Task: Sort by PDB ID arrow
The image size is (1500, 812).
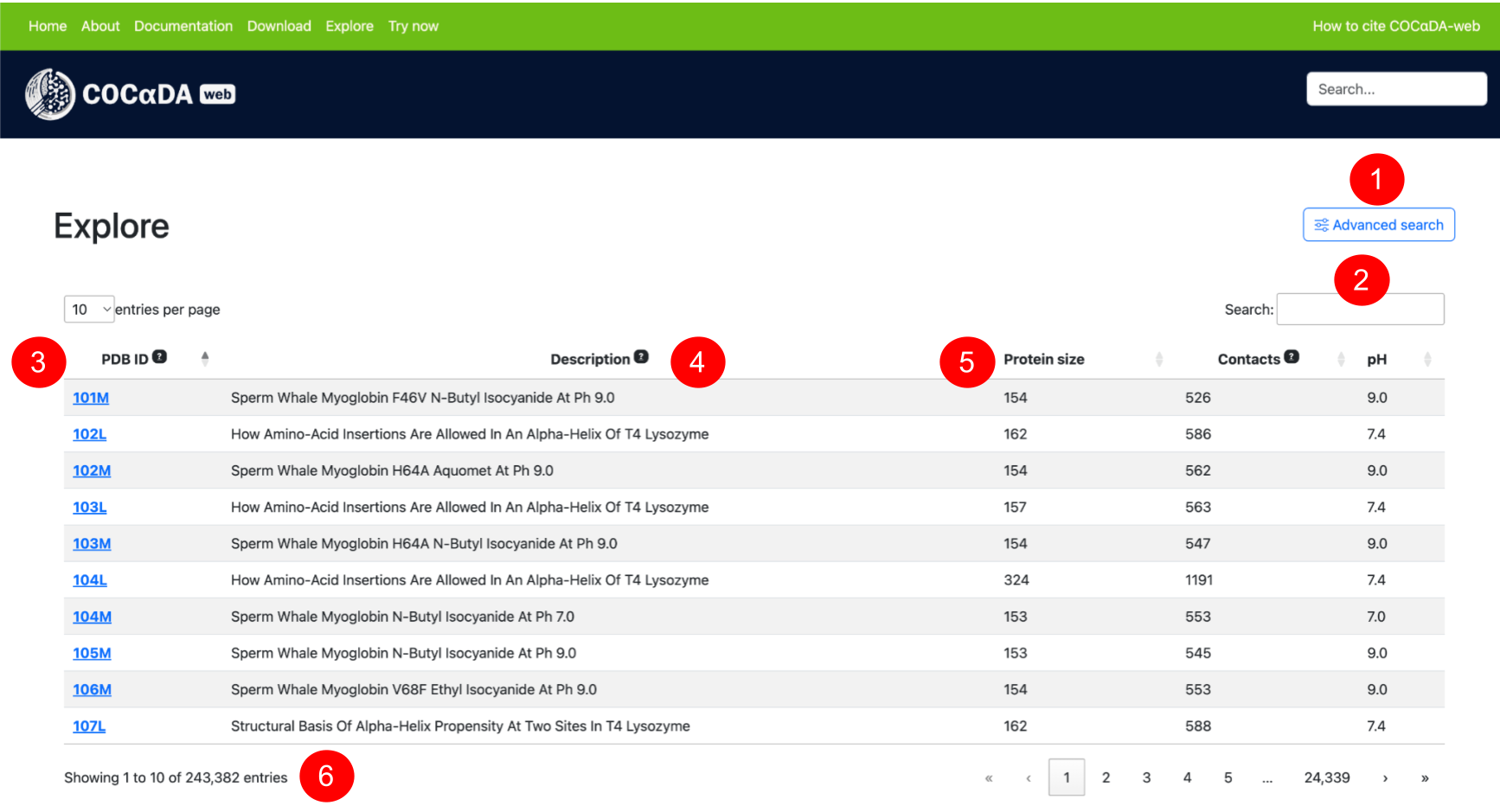Action: coord(205,359)
